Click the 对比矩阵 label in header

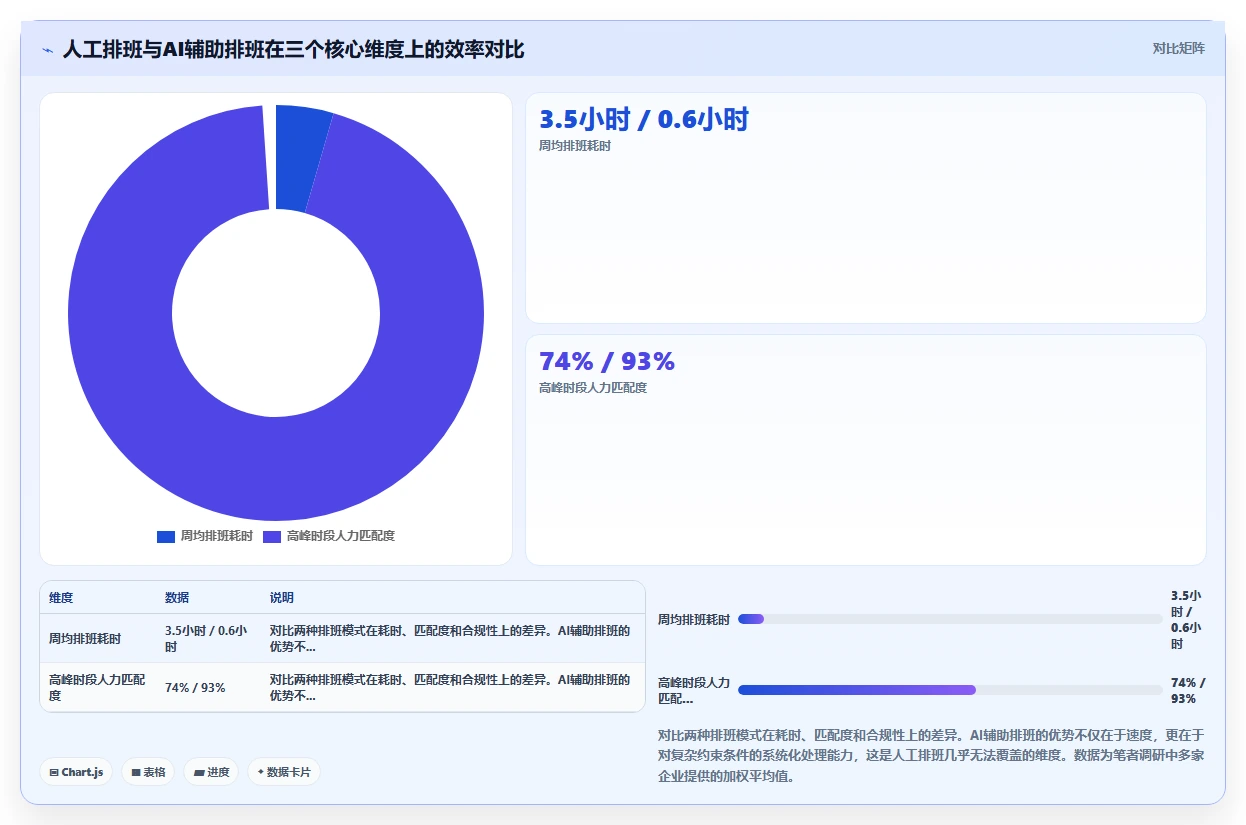(1179, 48)
